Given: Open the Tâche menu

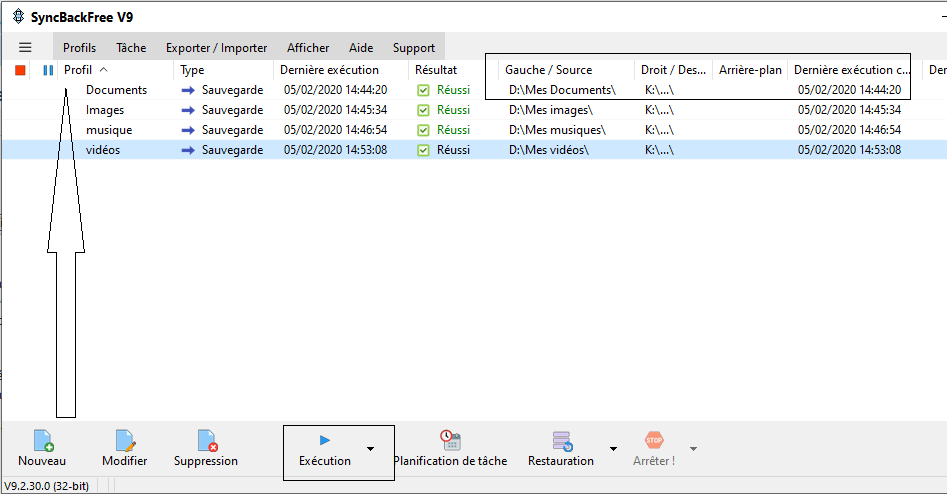Looking at the screenshot, I should click(x=131, y=48).
